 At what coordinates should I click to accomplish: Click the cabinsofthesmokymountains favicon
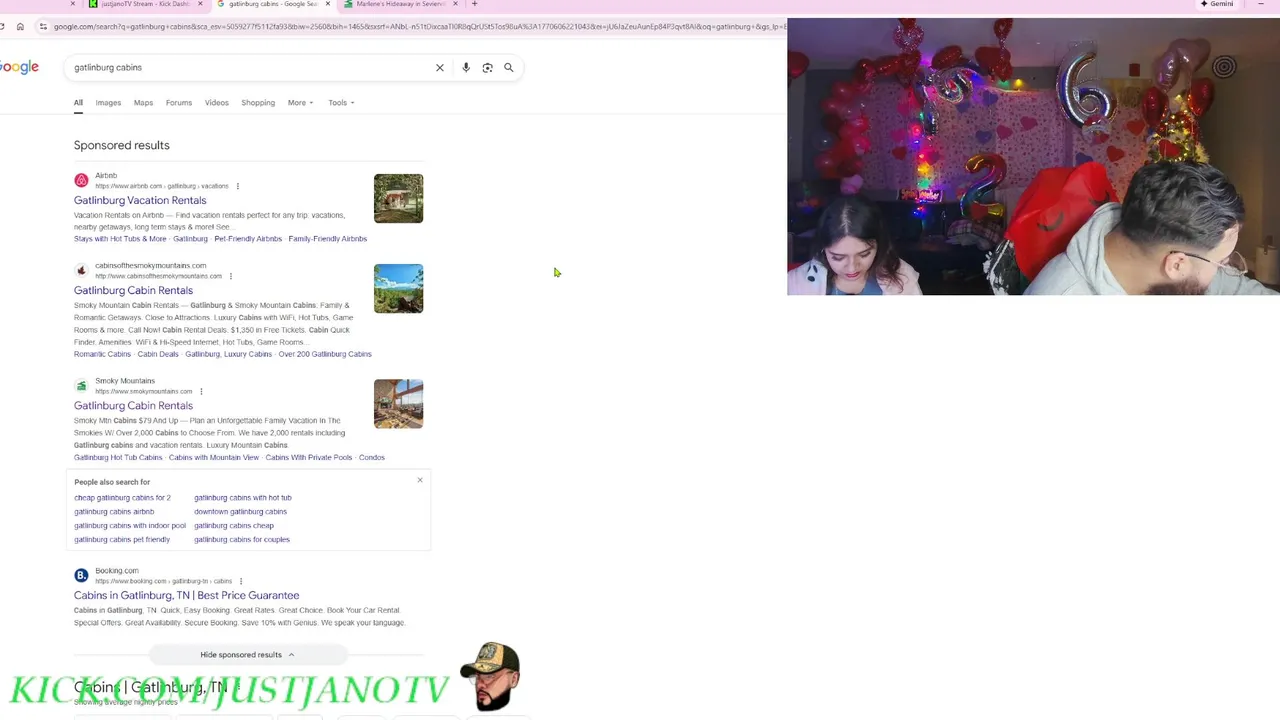click(81, 270)
